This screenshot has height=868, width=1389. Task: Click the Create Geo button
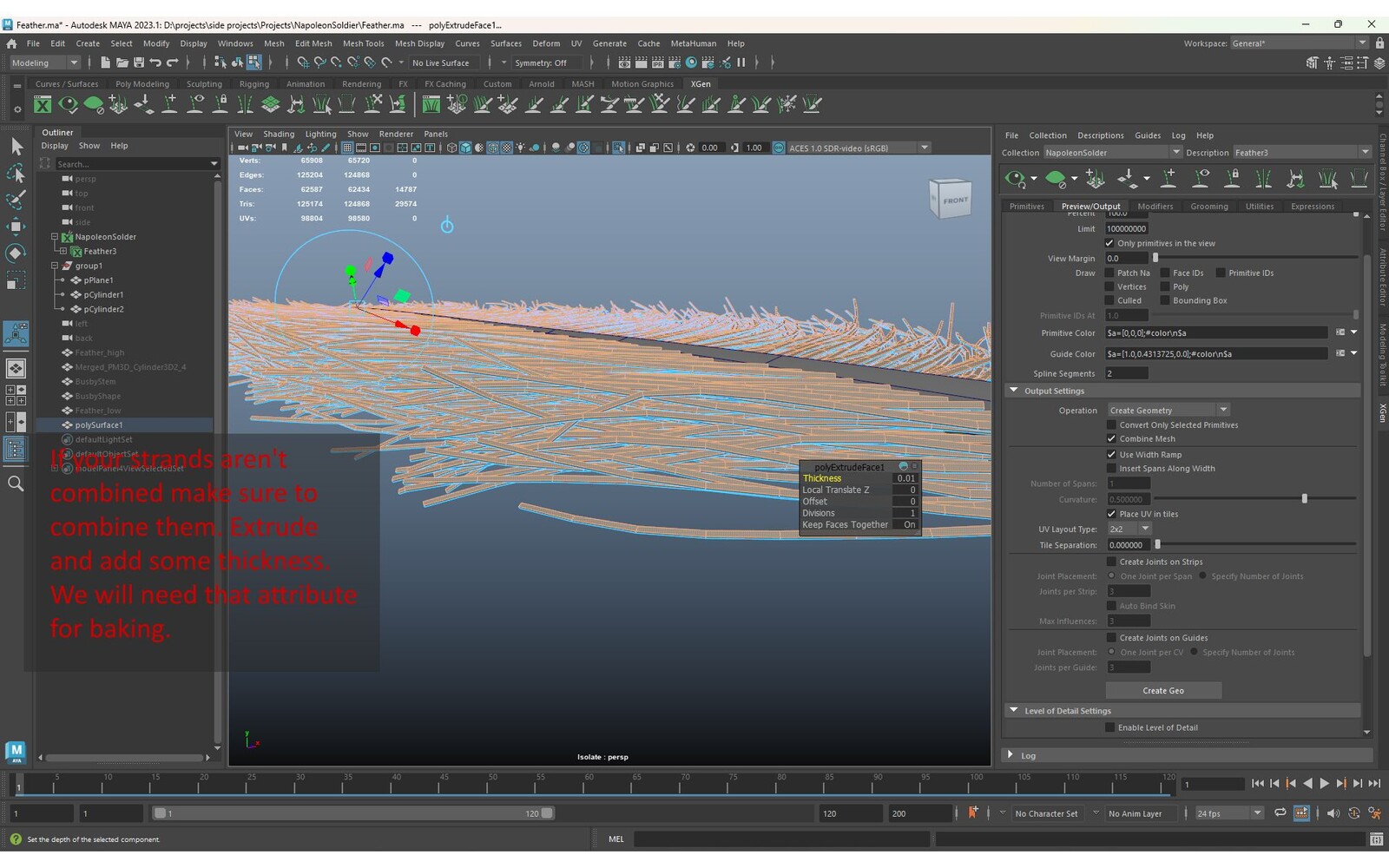pyautogui.click(x=1162, y=691)
